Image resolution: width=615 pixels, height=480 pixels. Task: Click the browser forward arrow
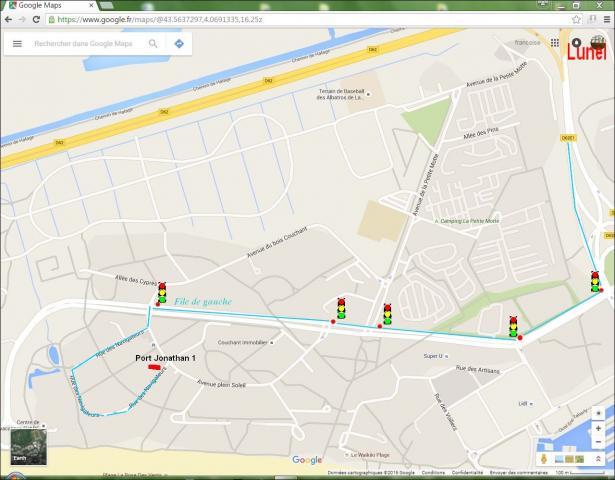click(x=22, y=19)
